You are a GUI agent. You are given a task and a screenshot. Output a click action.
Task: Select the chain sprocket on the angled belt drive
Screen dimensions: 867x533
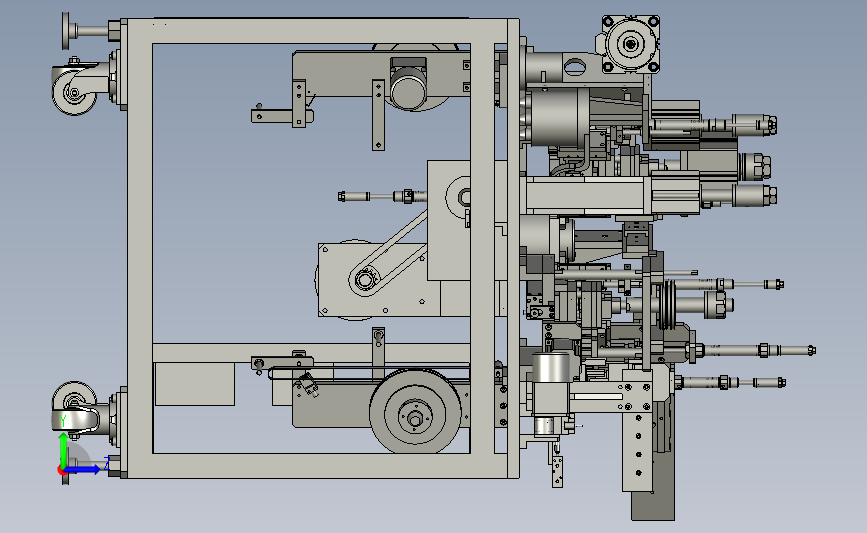pos(364,280)
